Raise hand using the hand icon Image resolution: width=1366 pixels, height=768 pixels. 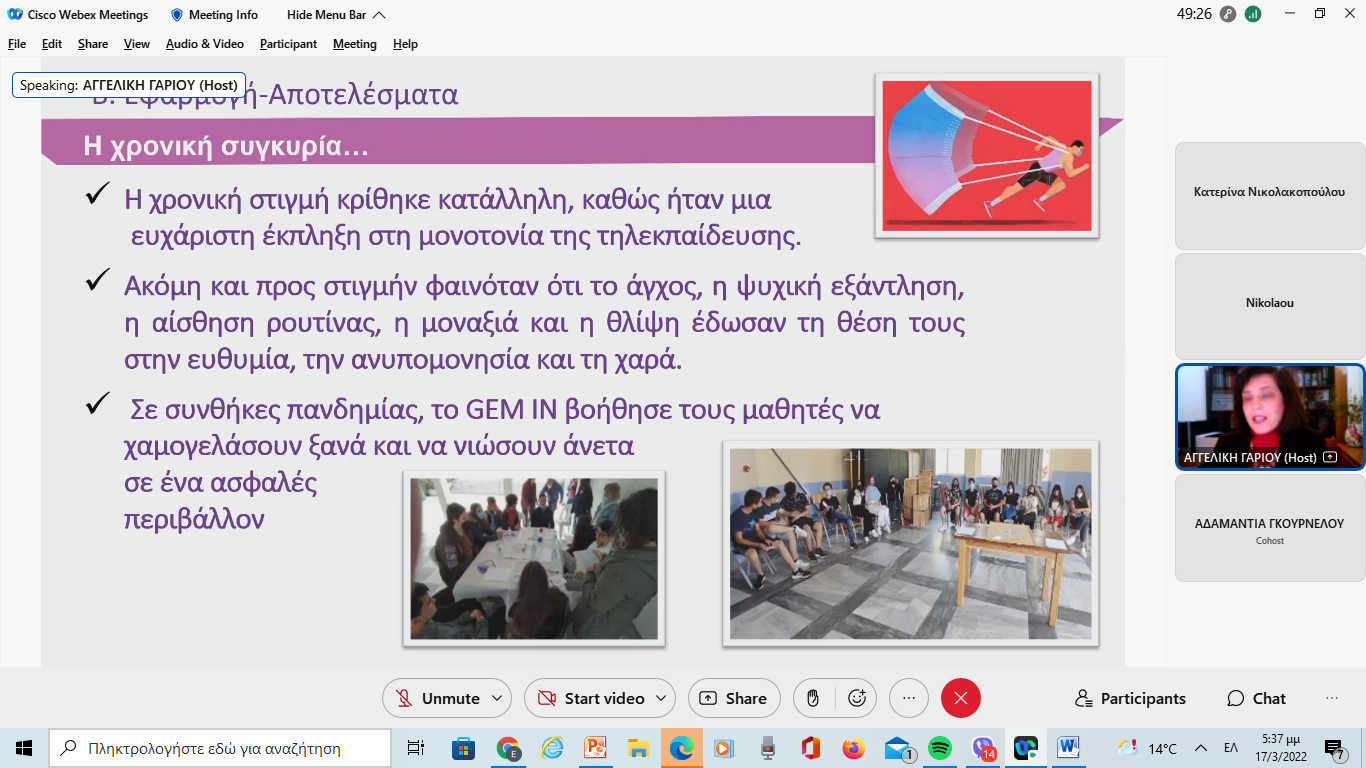814,698
